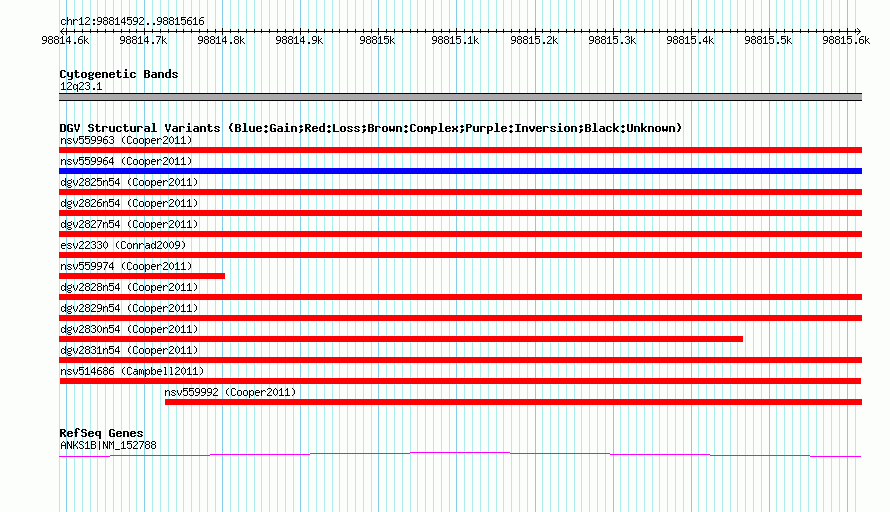
Task: Click the 98815.1k ruler tick label
Action: point(455,40)
